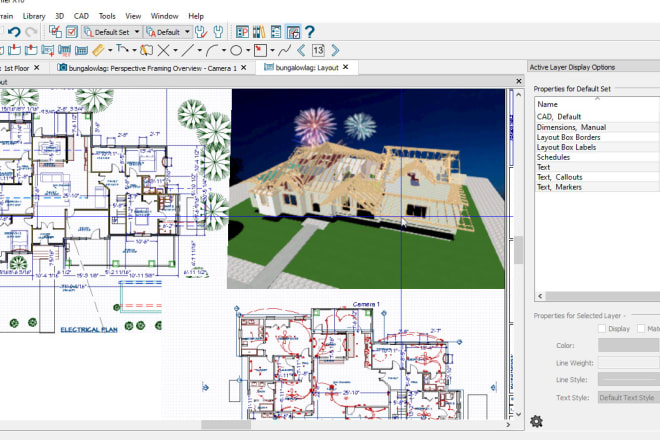Toggle Active Layer Display Options side window

click(293, 32)
